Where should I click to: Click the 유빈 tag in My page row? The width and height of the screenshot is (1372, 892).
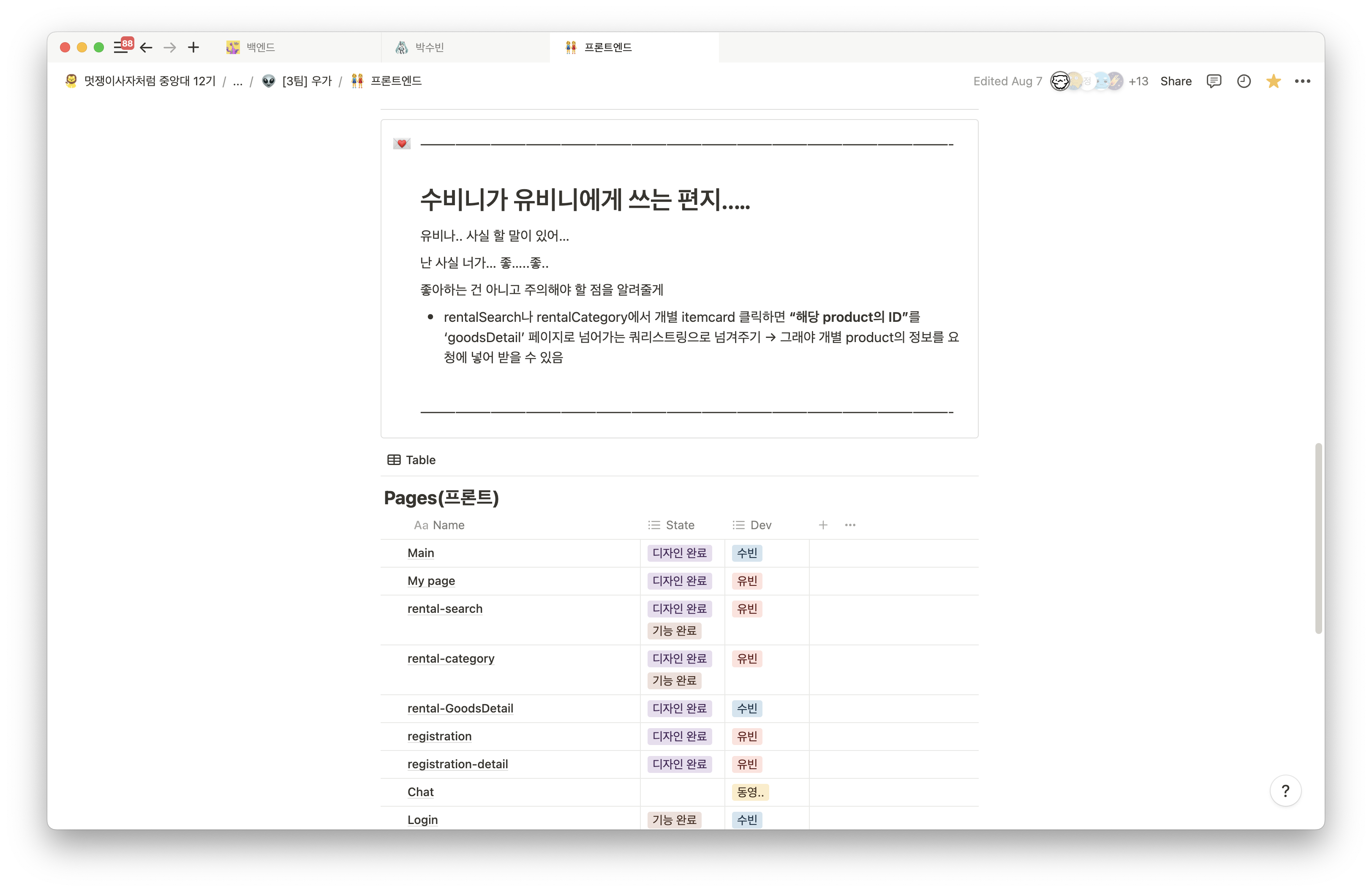746,581
